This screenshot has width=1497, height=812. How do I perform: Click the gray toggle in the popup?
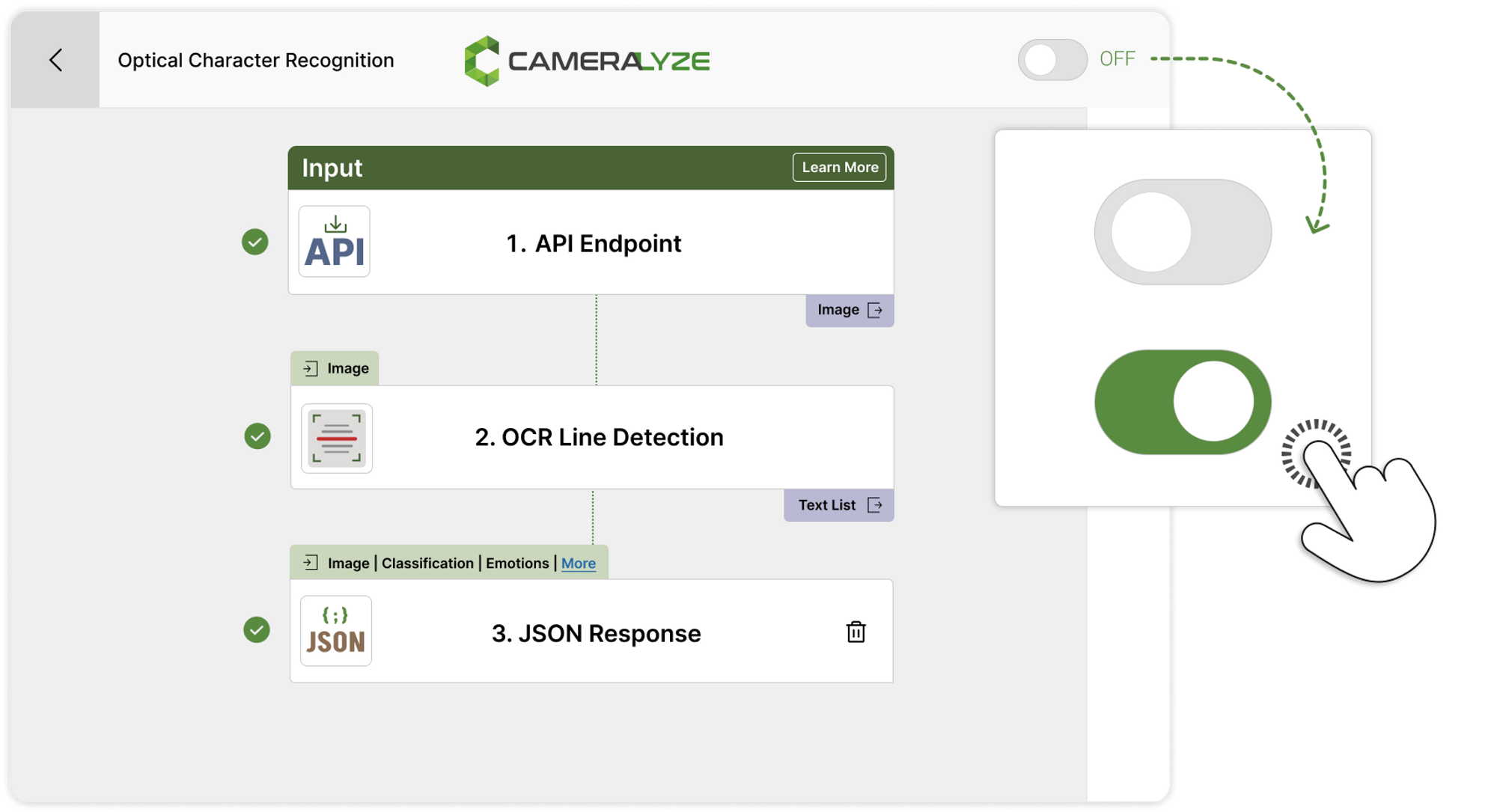pyautogui.click(x=1183, y=232)
